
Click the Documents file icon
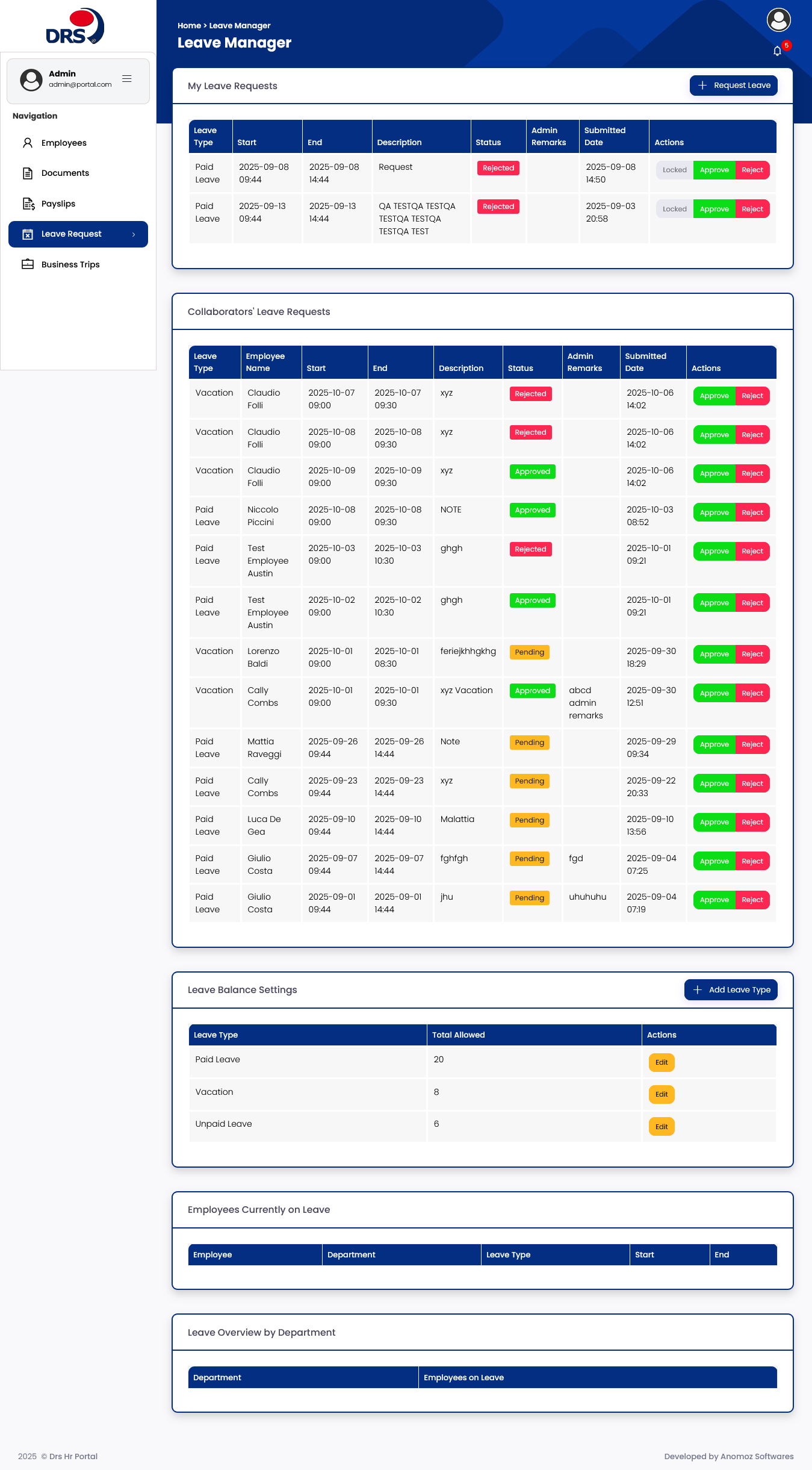[x=28, y=173]
